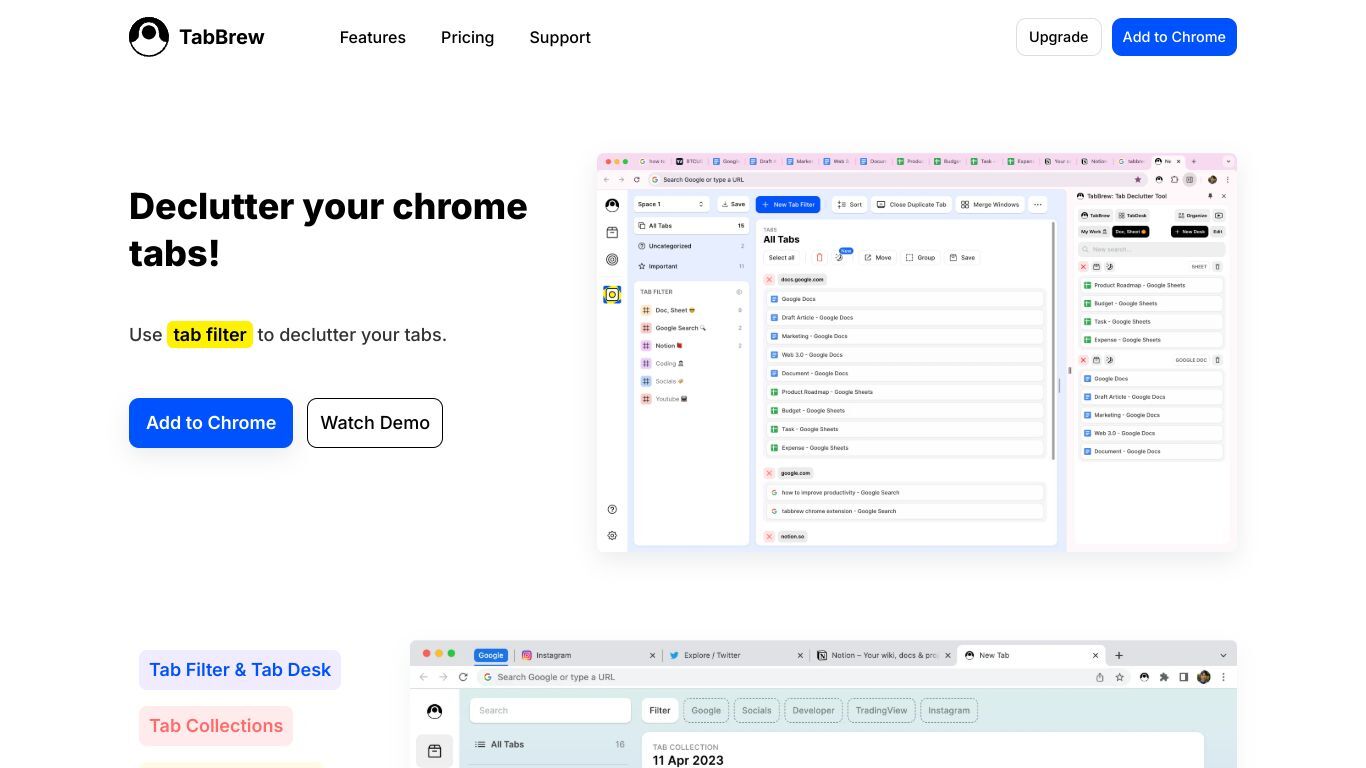The height and width of the screenshot is (768, 1366).
Task: Click the target circles icon in hero sidebar
Action: [x=612, y=259]
